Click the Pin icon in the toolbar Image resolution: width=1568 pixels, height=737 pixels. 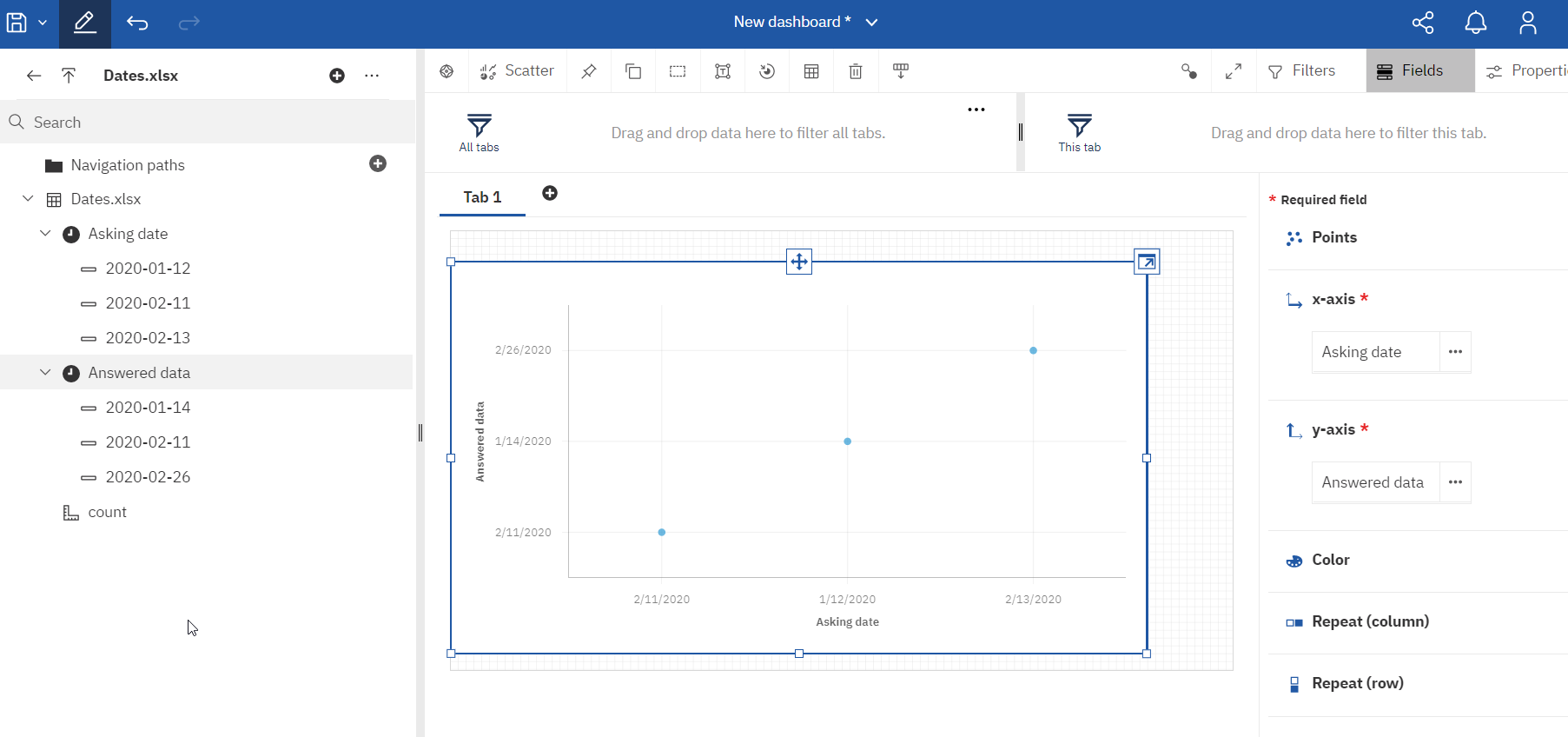(x=589, y=71)
